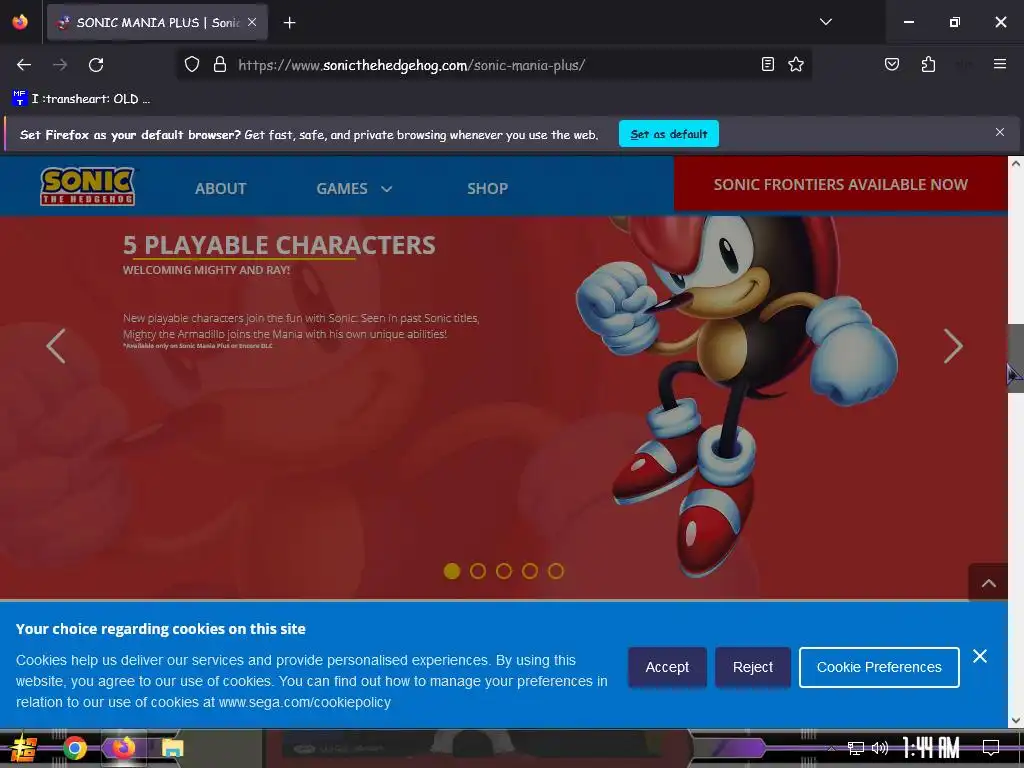Close the SONIC MANIA PLUS tab

pyautogui.click(x=252, y=22)
